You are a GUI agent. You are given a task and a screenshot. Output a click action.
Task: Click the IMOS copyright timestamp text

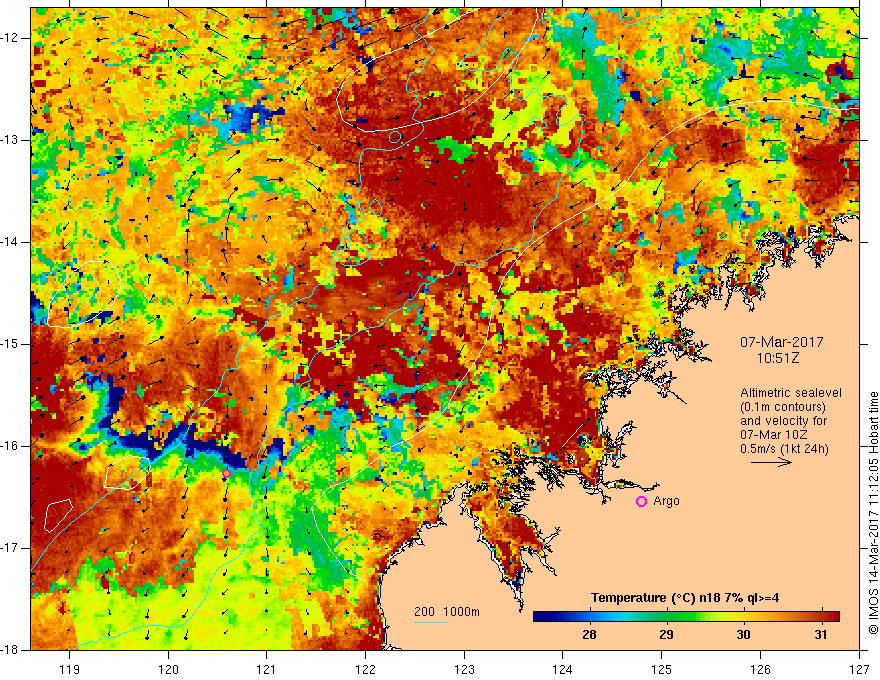point(873,513)
